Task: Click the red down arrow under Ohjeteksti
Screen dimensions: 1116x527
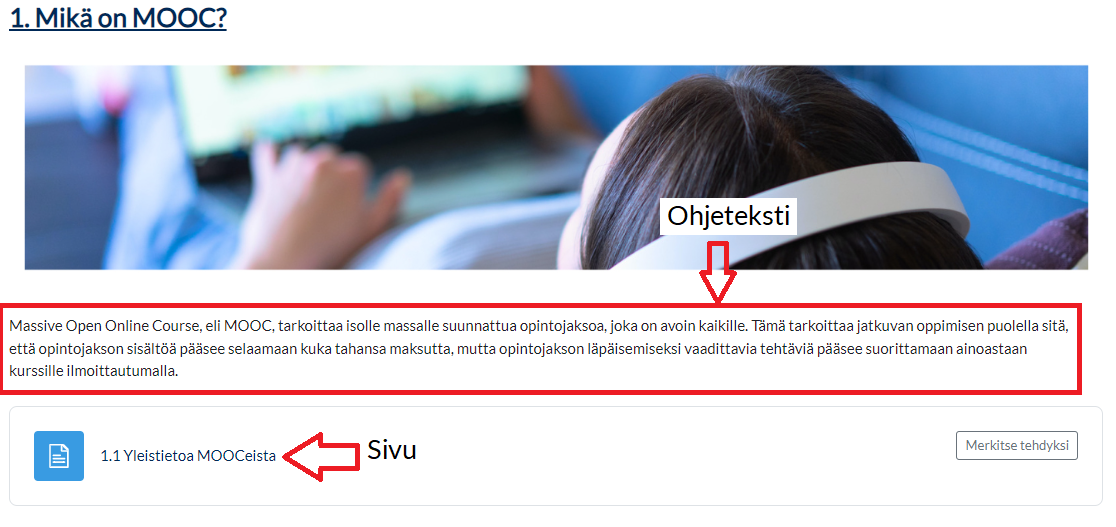Action: click(717, 271)
